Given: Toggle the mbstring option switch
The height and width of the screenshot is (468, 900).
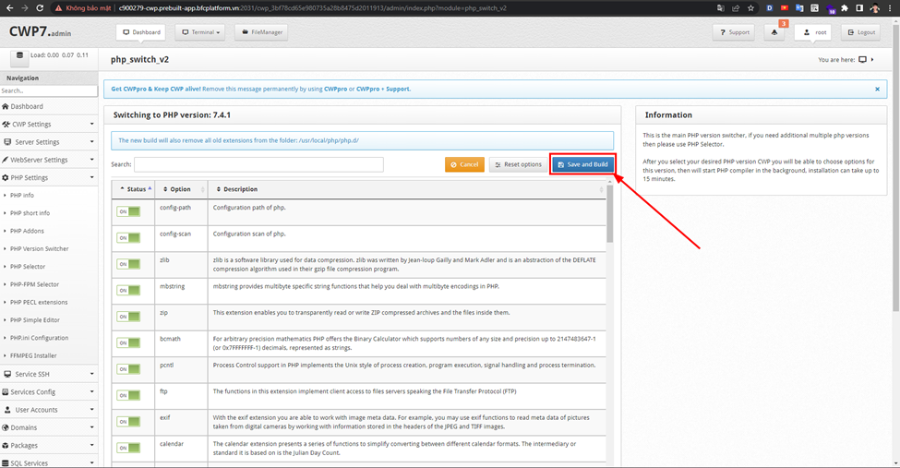Looking at the screenshot, I should point(129,290).
